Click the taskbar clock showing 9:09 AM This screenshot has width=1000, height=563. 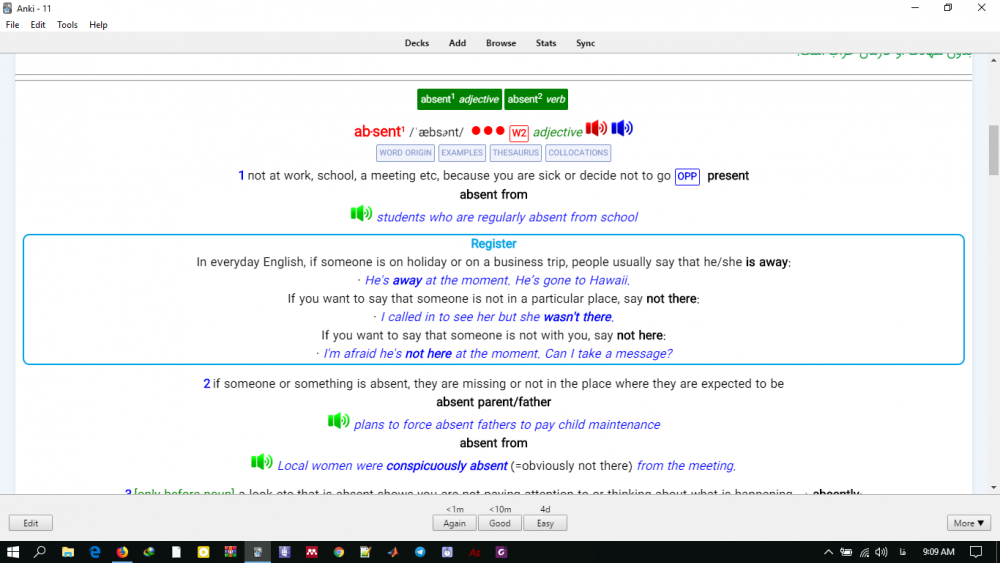938,552
